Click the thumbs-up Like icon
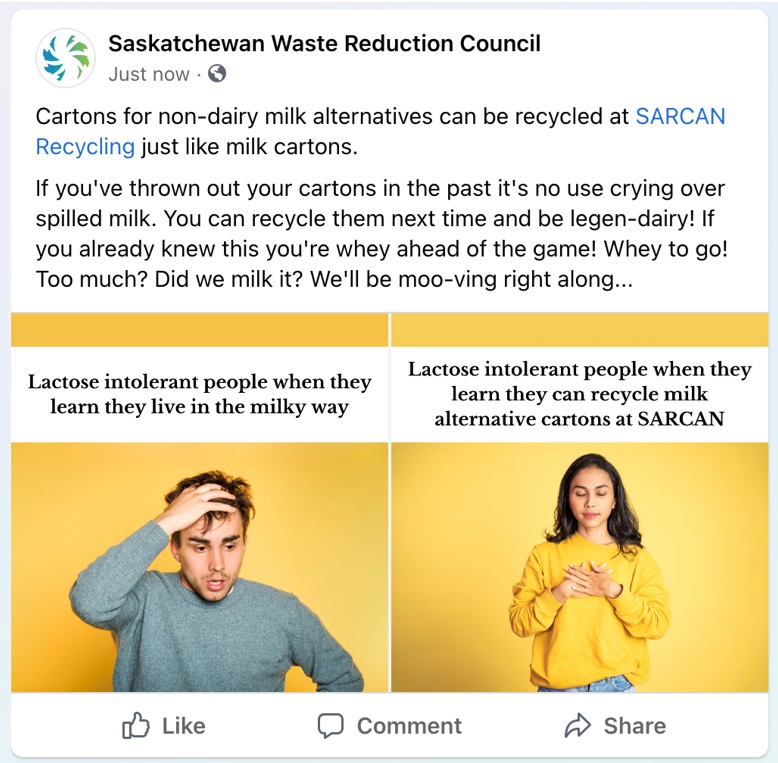This screenshot has height=763, width=778. tap(135, 726)
